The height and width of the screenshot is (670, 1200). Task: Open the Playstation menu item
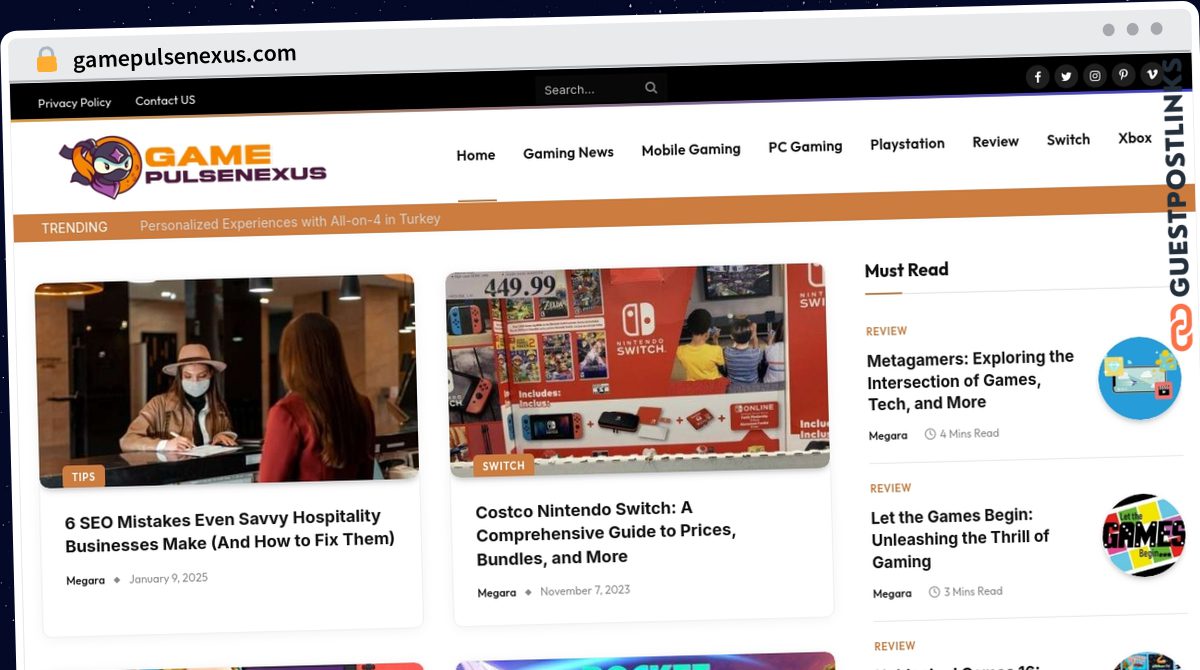[907, 144]
